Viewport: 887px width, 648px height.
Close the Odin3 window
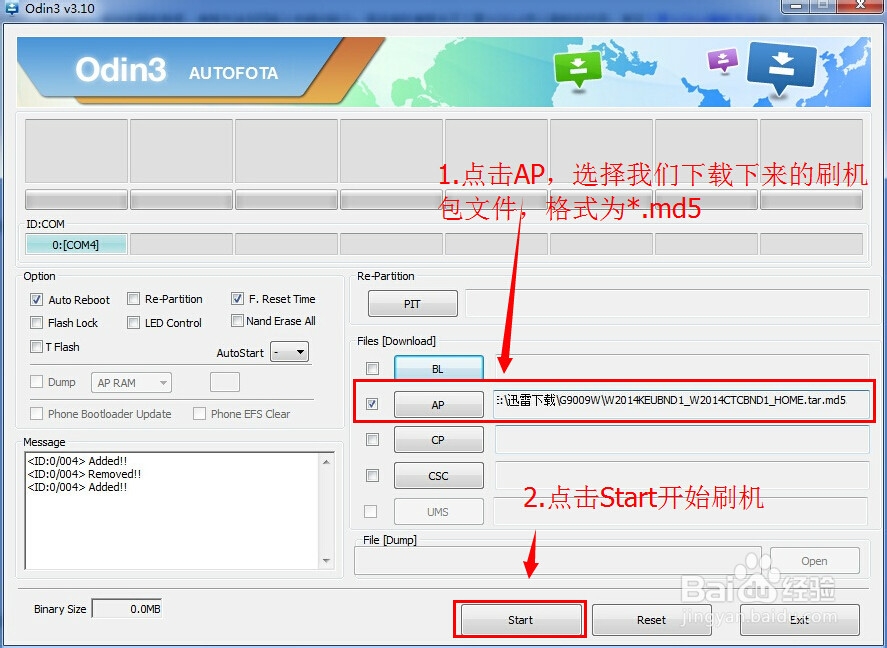860,5
